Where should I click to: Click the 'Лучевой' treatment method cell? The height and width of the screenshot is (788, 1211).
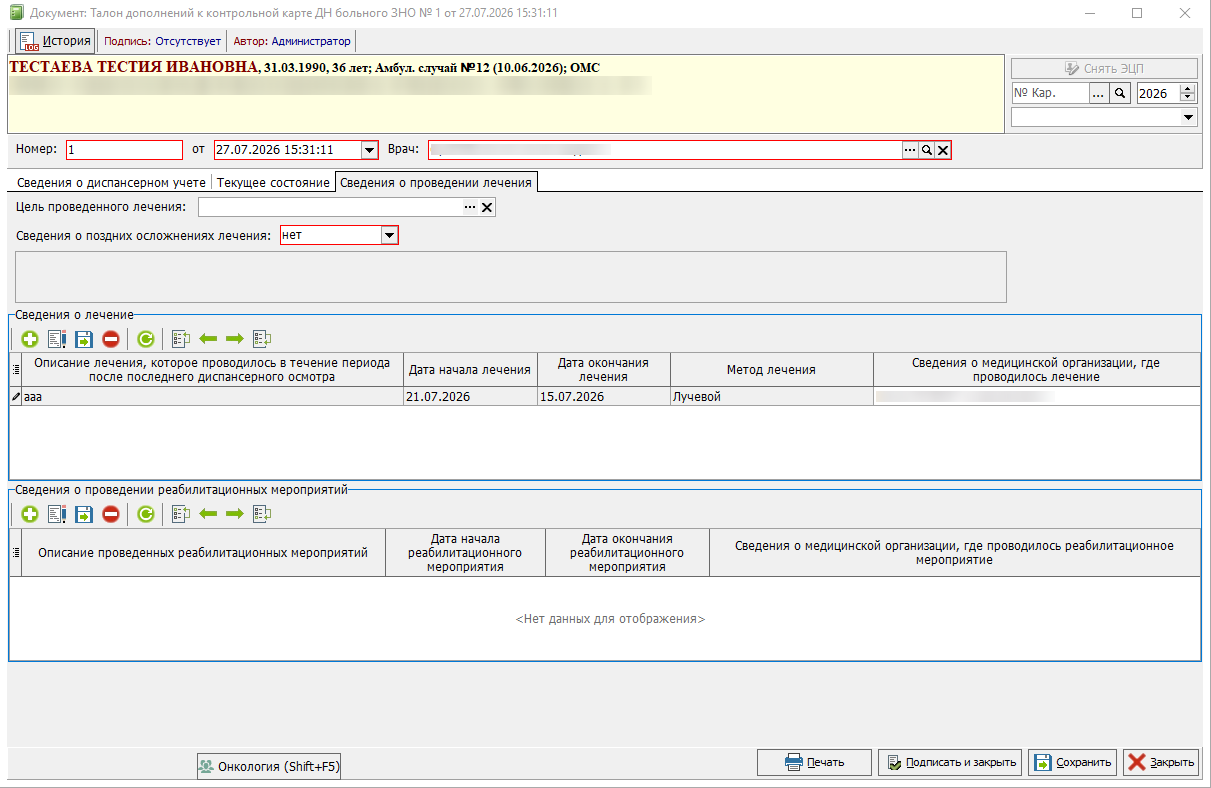[771, 397]
